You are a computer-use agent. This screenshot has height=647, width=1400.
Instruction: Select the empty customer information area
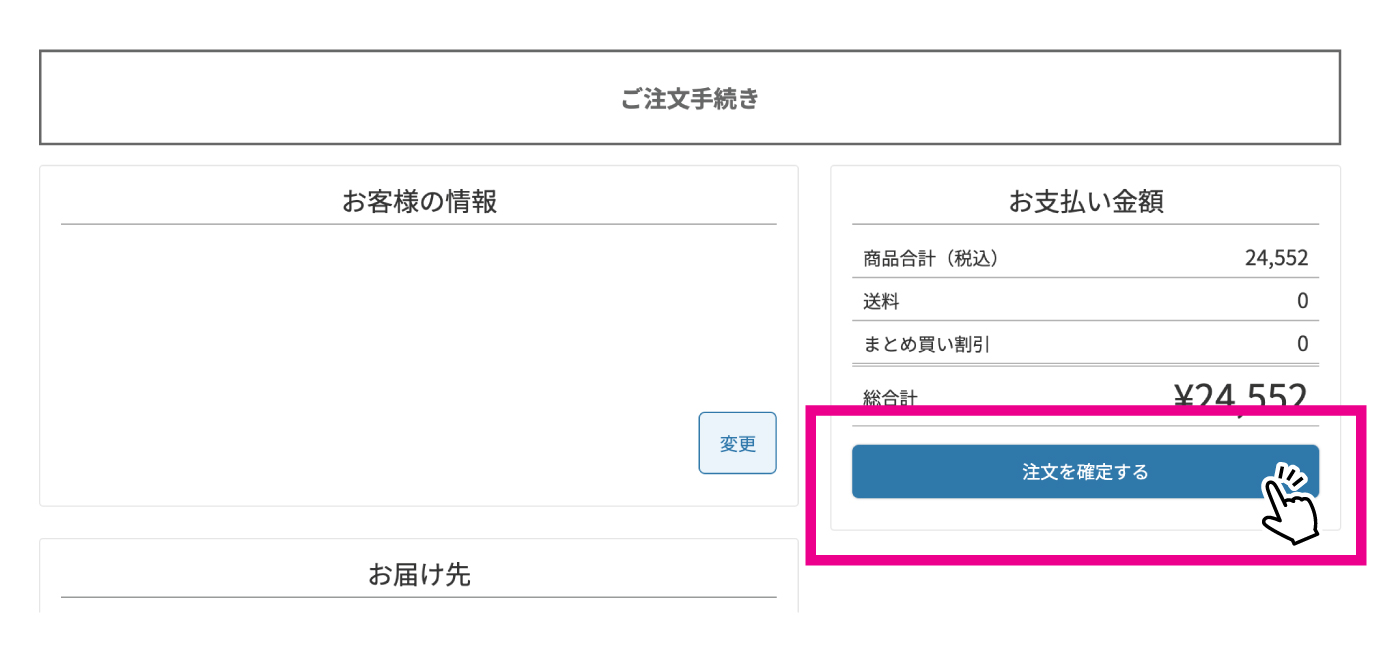pos(420,320)
